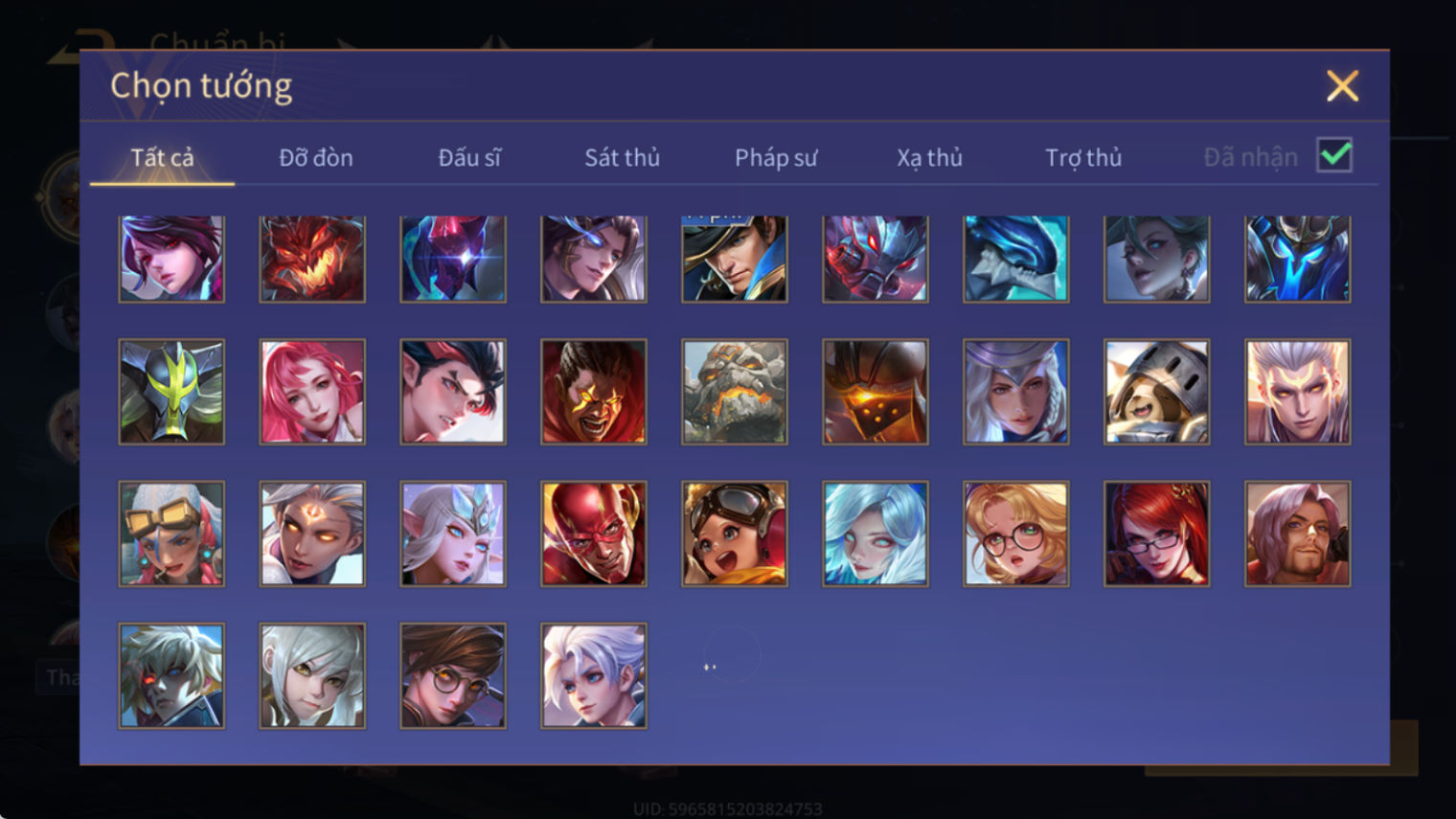This screenshot has height=819, width=1456.
Task: Select the Tất cả tab
Action: pos(162,157)
